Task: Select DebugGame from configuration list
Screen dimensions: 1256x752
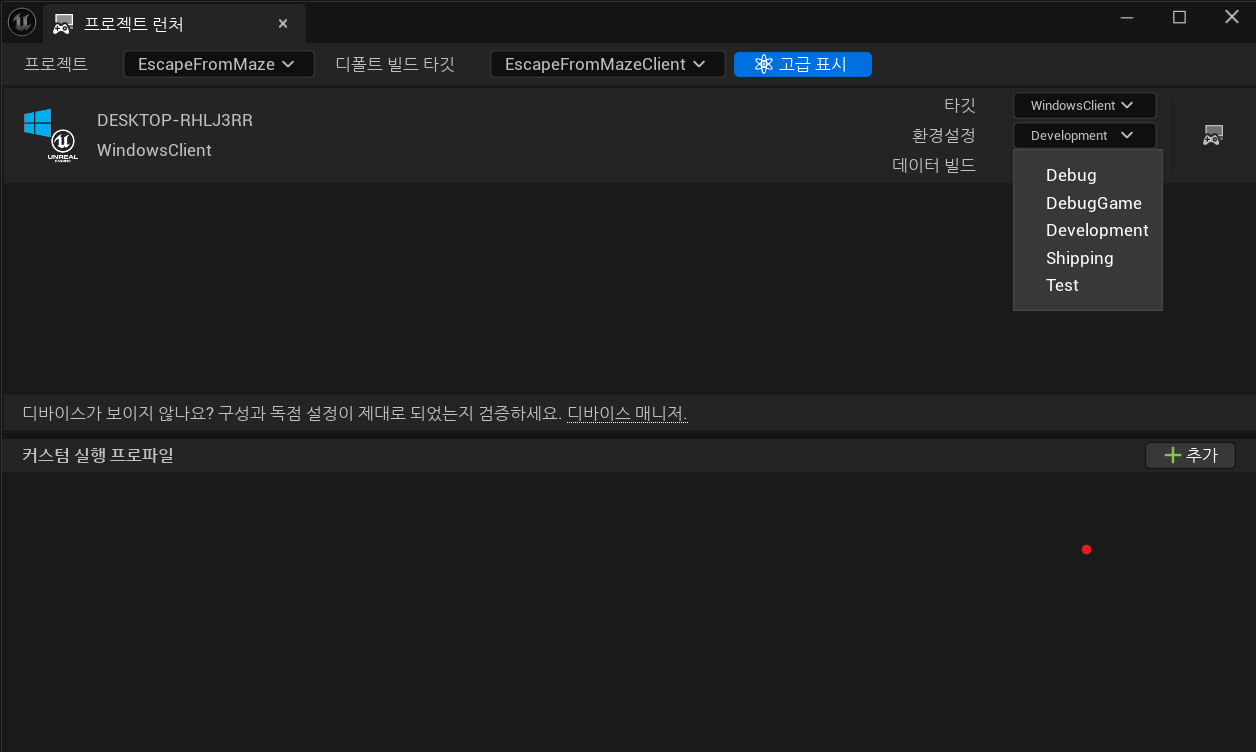Action: pos(1088,203)
